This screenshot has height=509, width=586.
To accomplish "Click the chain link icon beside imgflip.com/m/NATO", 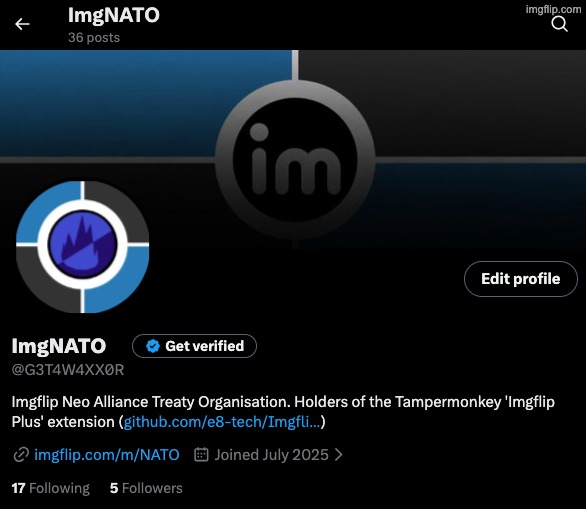I will click(x=21, y=455).
